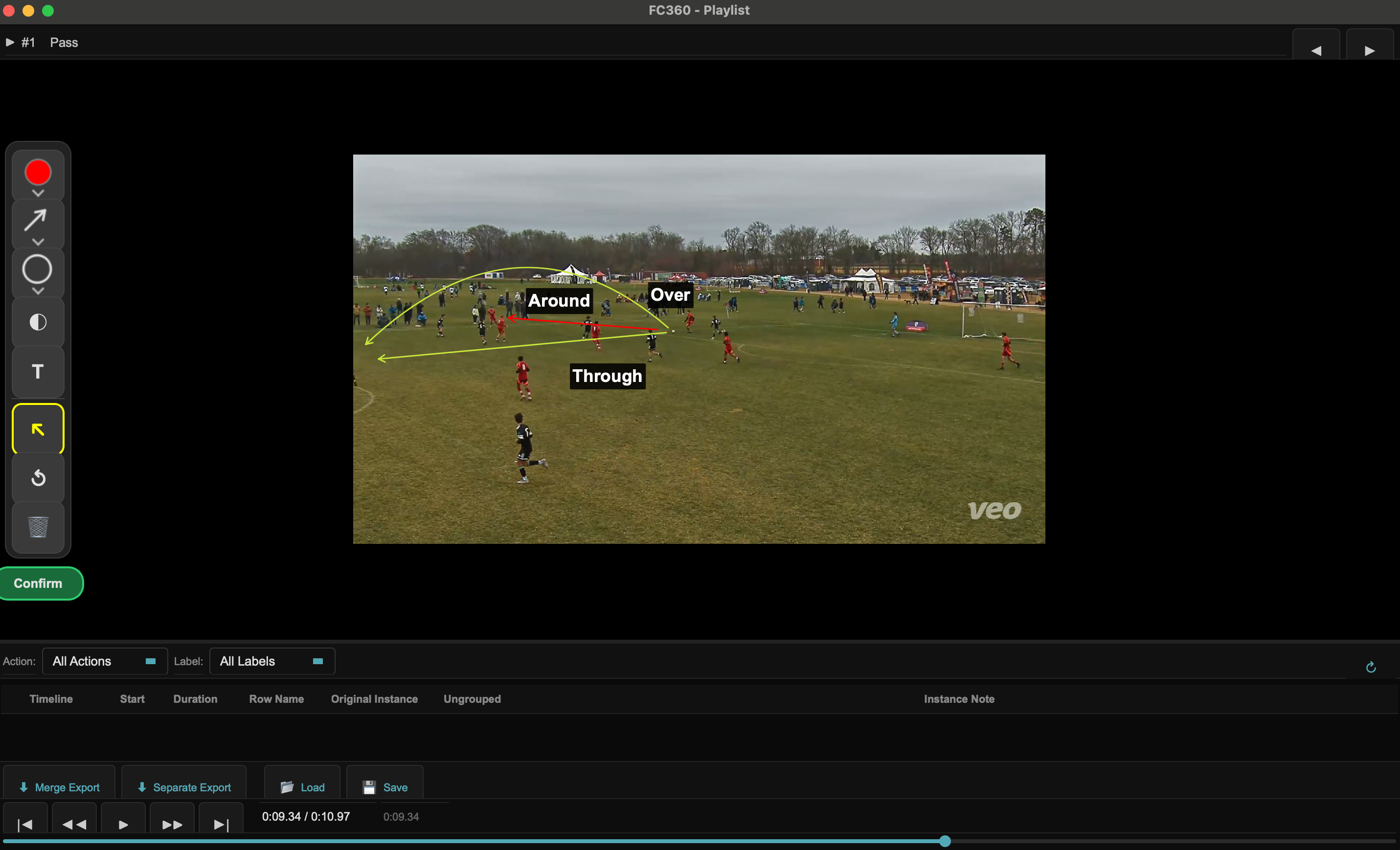Toggle the contrast/highlight tool
Viewport: 1400px width, 850px height.
pos(38,322)
